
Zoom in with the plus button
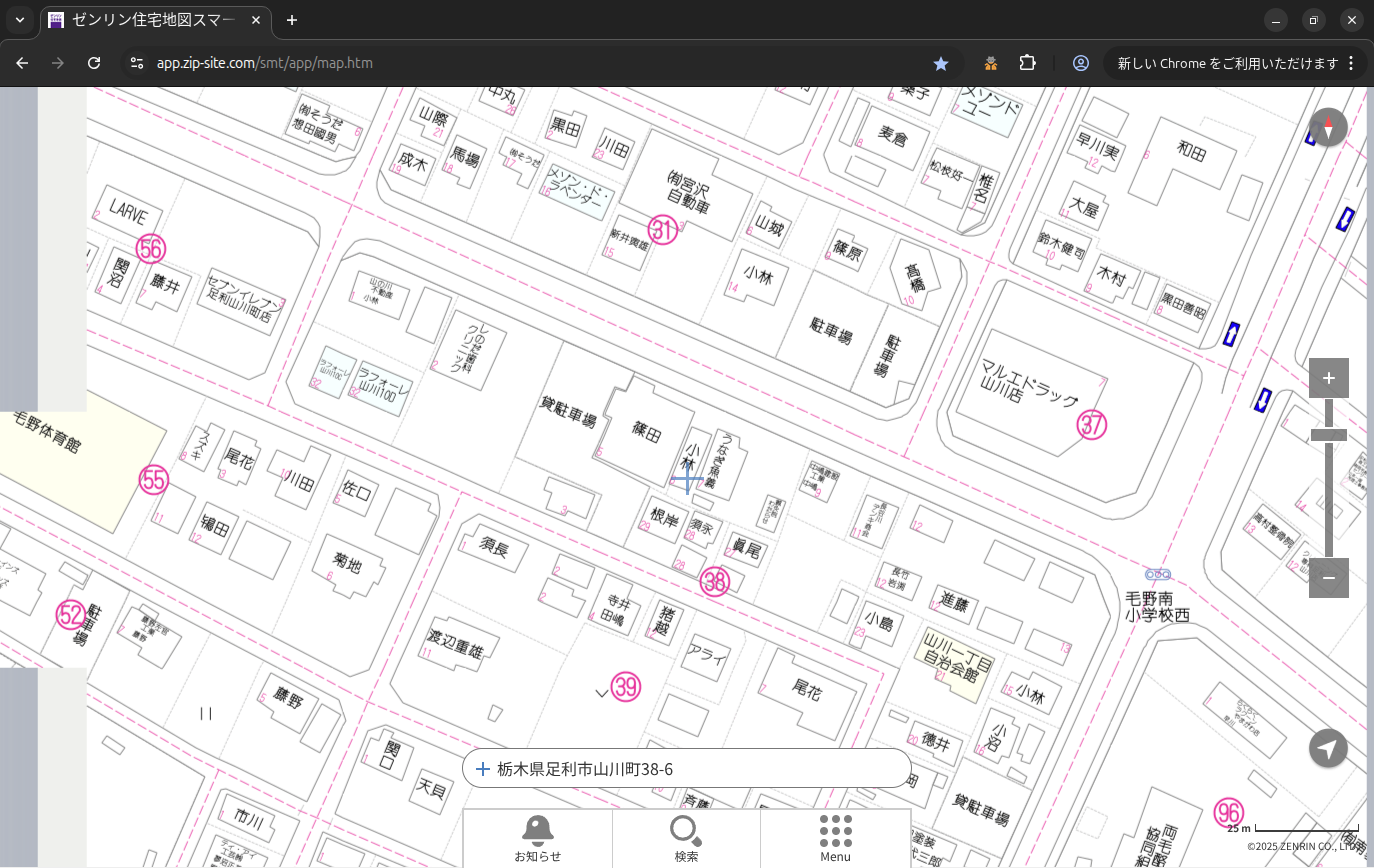pos(1328,378)
